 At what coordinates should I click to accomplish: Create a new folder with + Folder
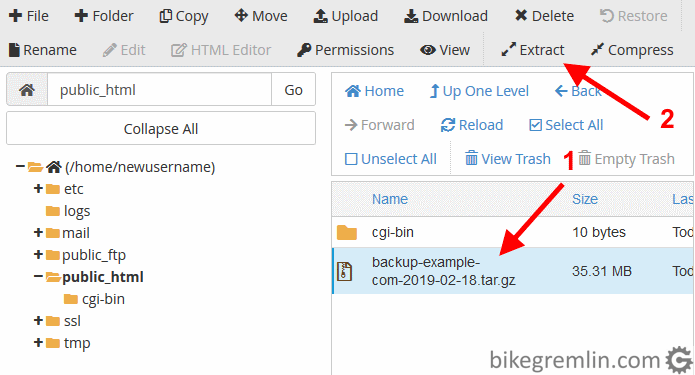coord(104,16)
